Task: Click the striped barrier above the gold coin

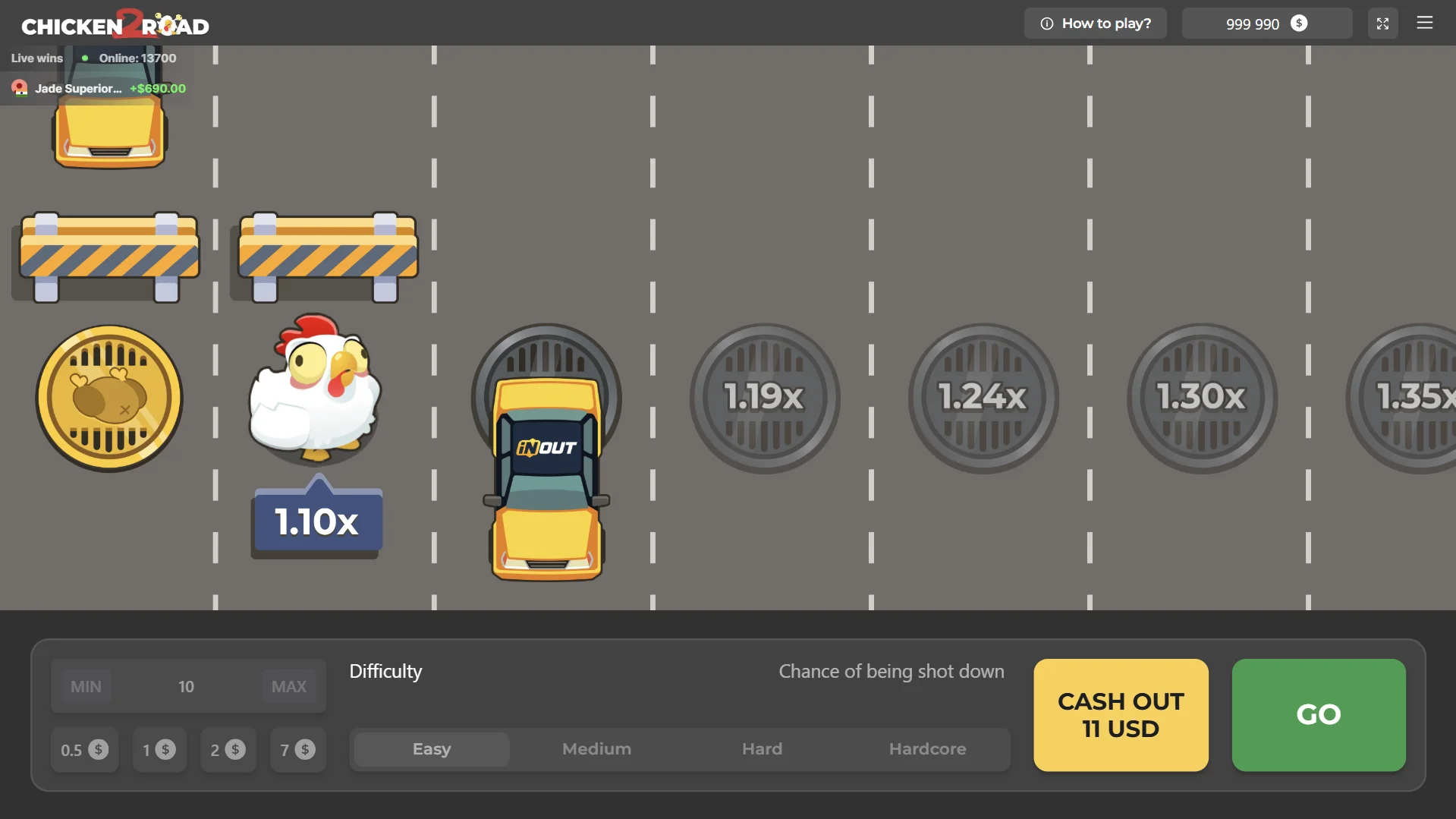Action: [109, 257]
